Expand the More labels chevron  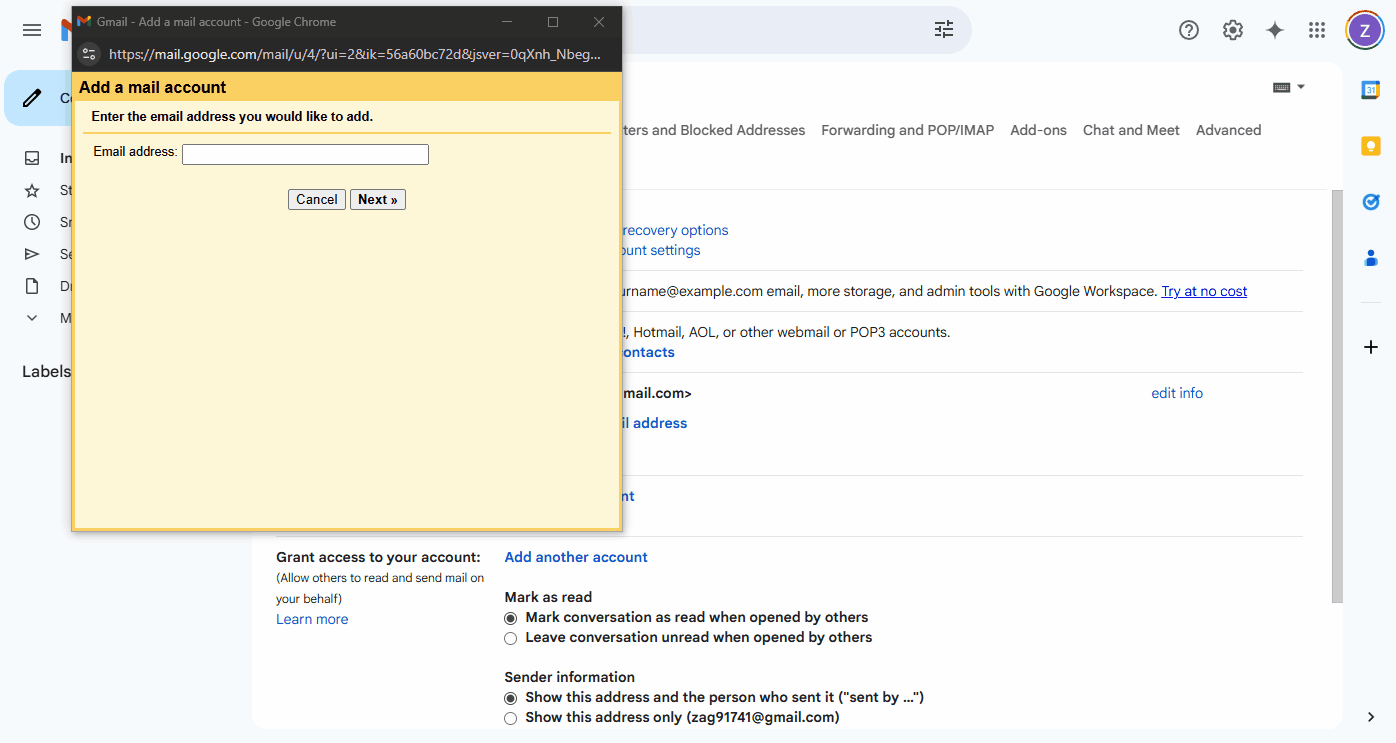point(32,318)
